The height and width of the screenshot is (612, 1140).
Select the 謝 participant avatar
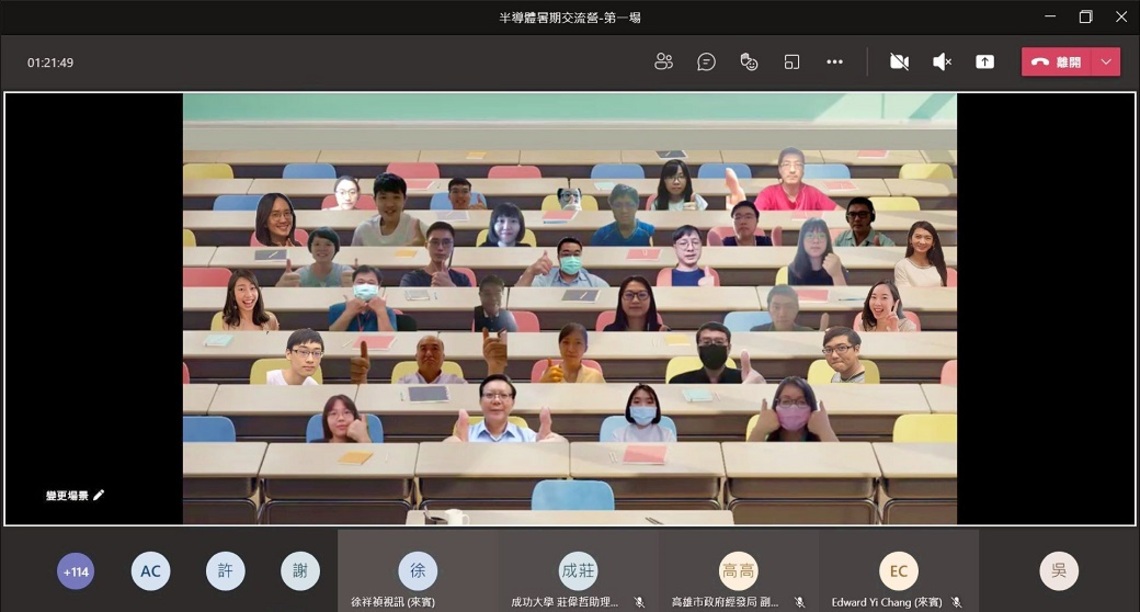pos(300,571)
